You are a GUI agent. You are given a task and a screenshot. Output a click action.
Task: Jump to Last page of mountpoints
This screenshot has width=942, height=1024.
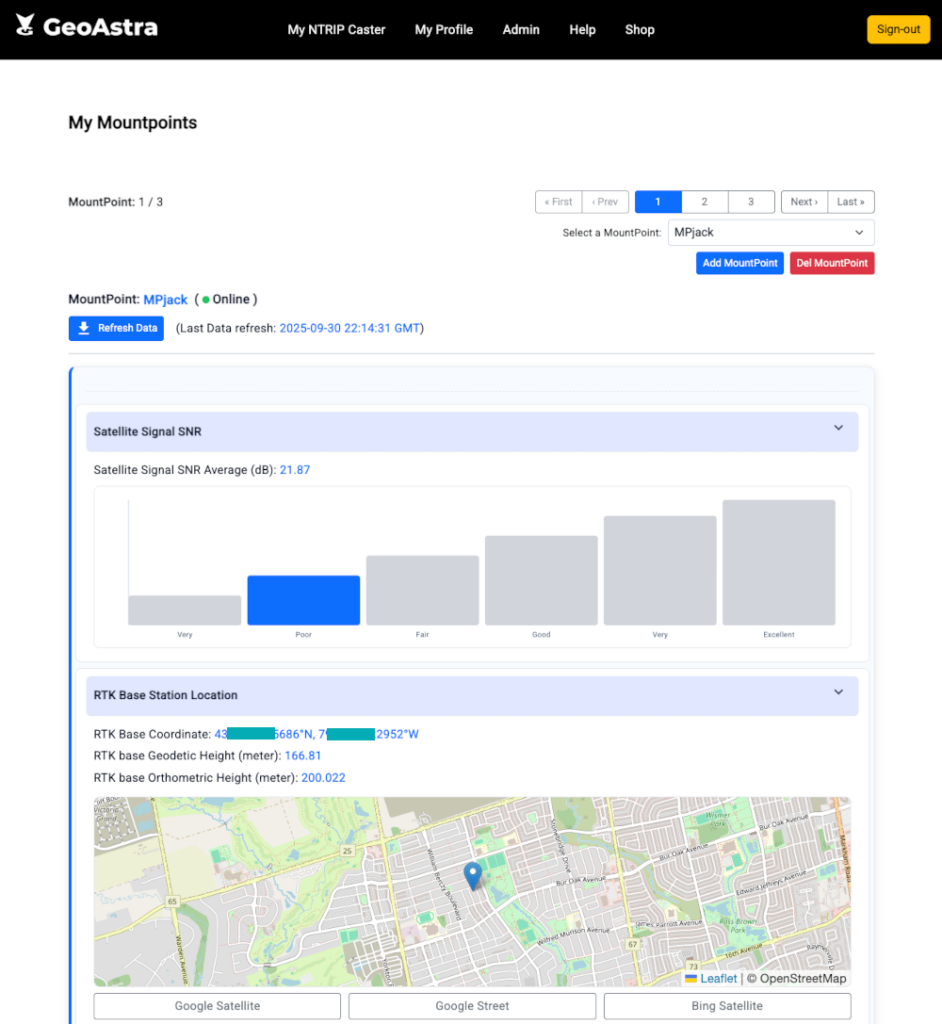tap(851, 202)
